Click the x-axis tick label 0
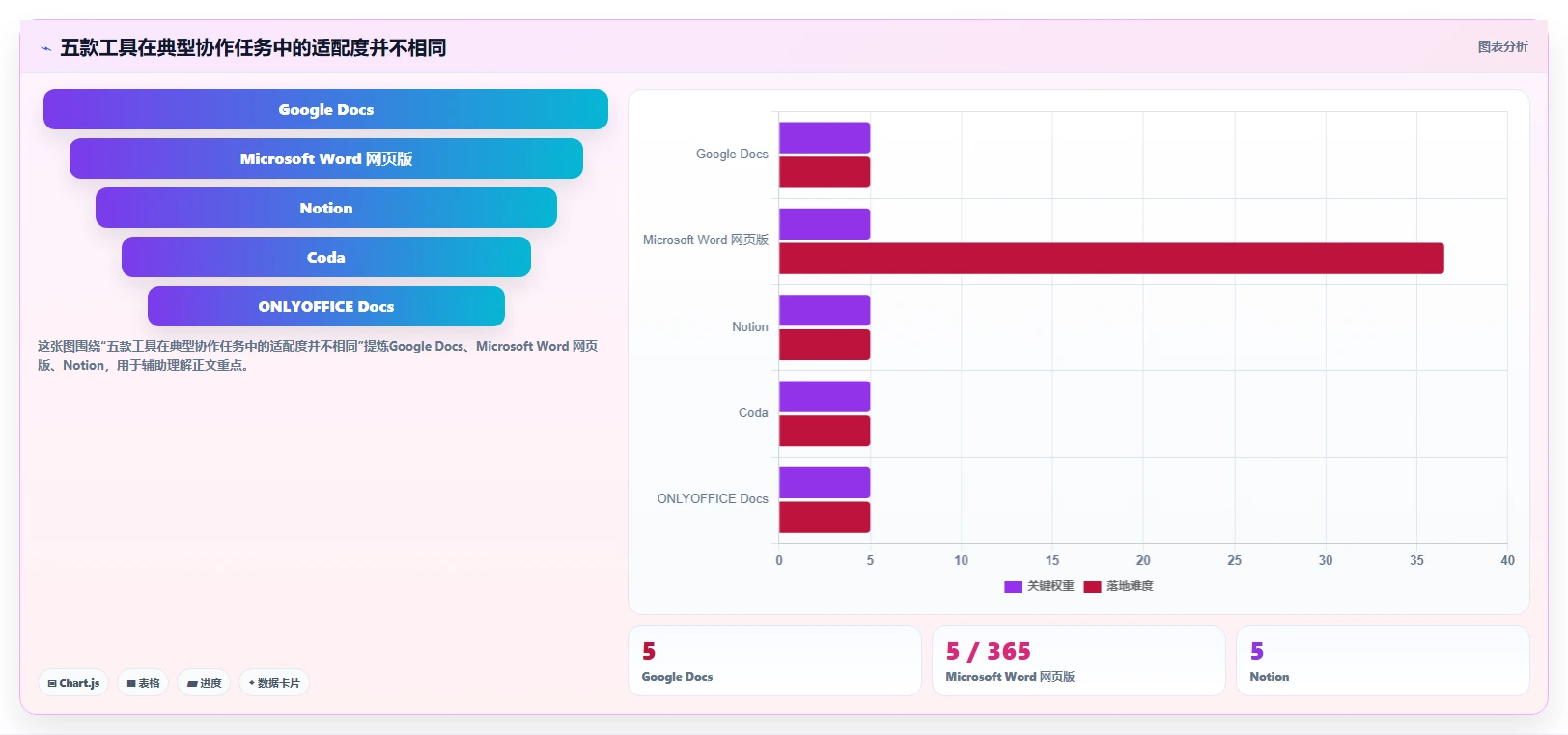The image size is (1568, 735). pyautogui.click(x=779, y=560)
